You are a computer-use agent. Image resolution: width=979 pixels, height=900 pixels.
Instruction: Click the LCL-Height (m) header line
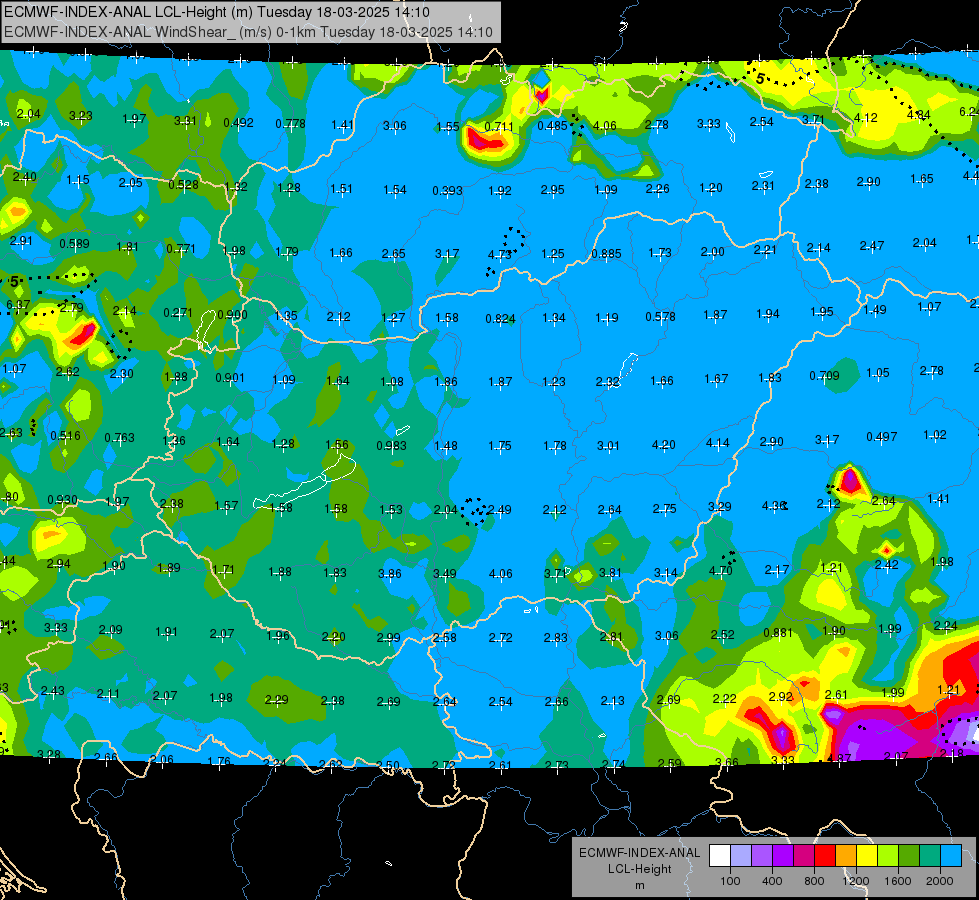pos(217,12)
